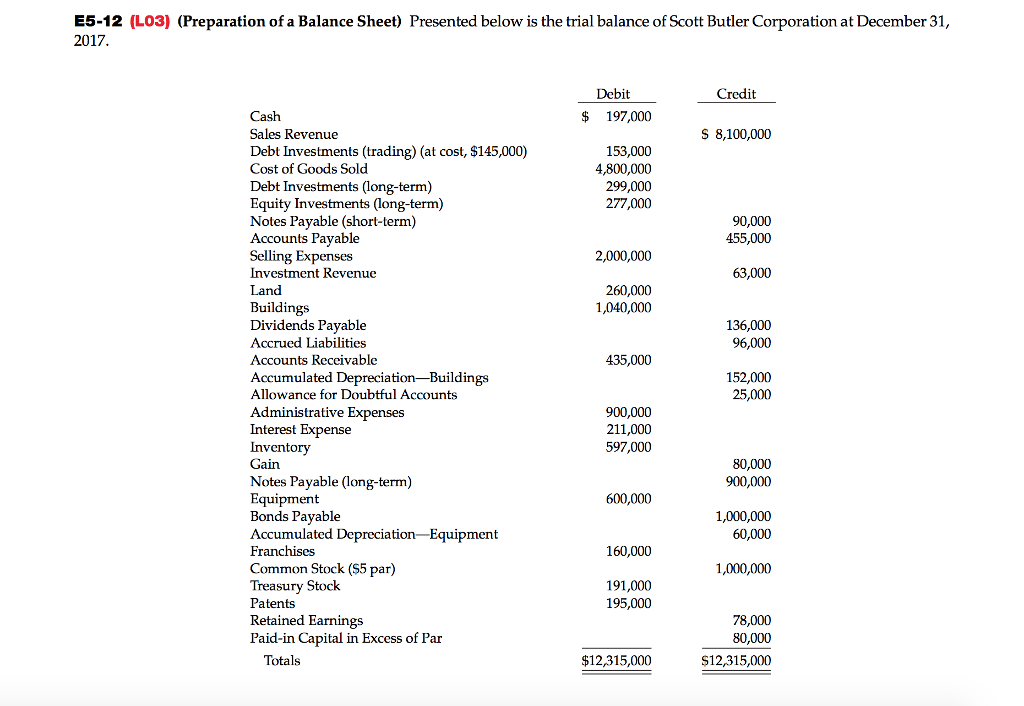1024x706 pixels.
Task: Select the Credit column header
Action: (736, 93)
